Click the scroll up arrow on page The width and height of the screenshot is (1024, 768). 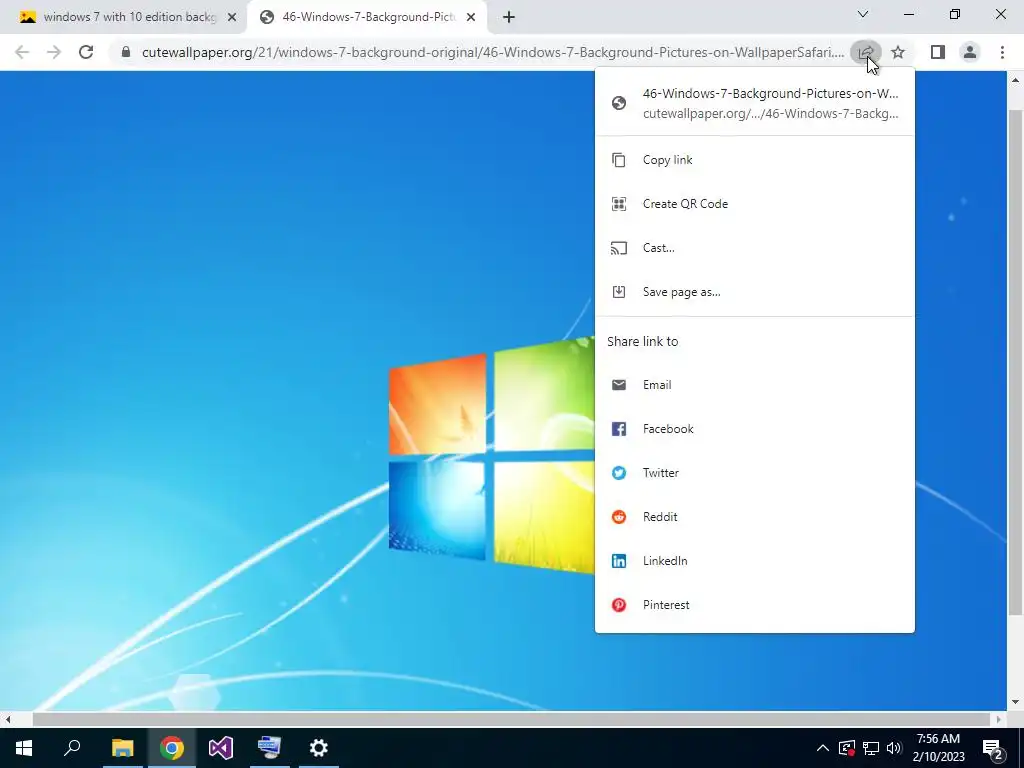[x=1015, y=80]
